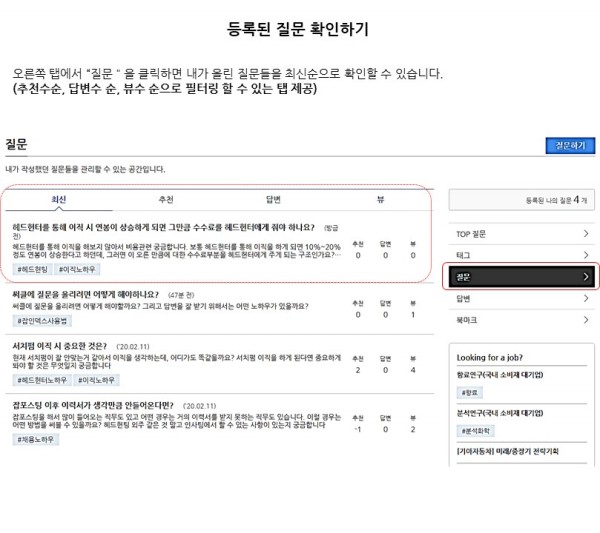Open question '서치펌 이직 시 중요한 것은?'
The image size is (600, 533).
(x=58, y=345)
